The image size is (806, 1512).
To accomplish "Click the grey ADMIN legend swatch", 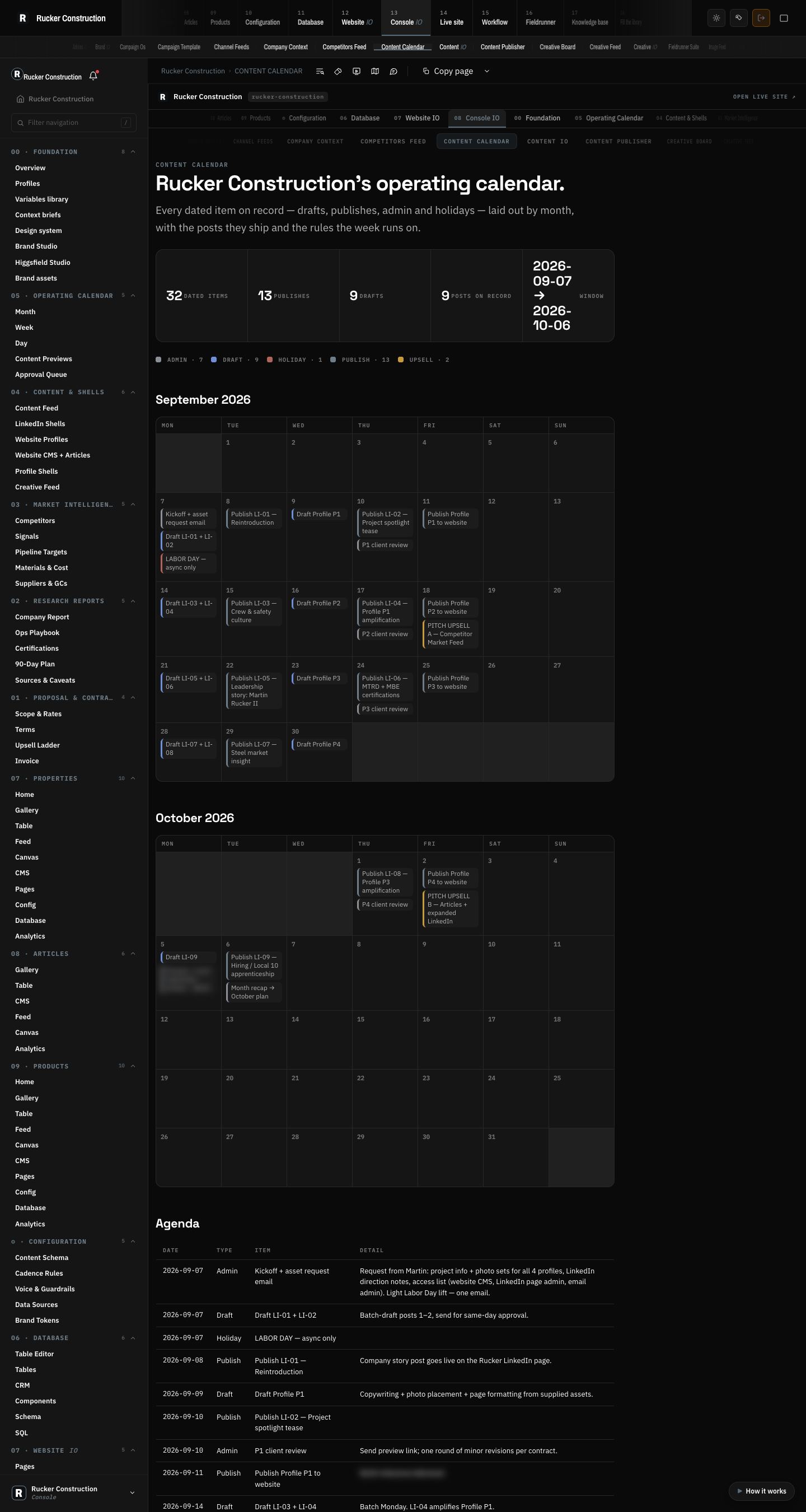I will (x=158, y=360).
